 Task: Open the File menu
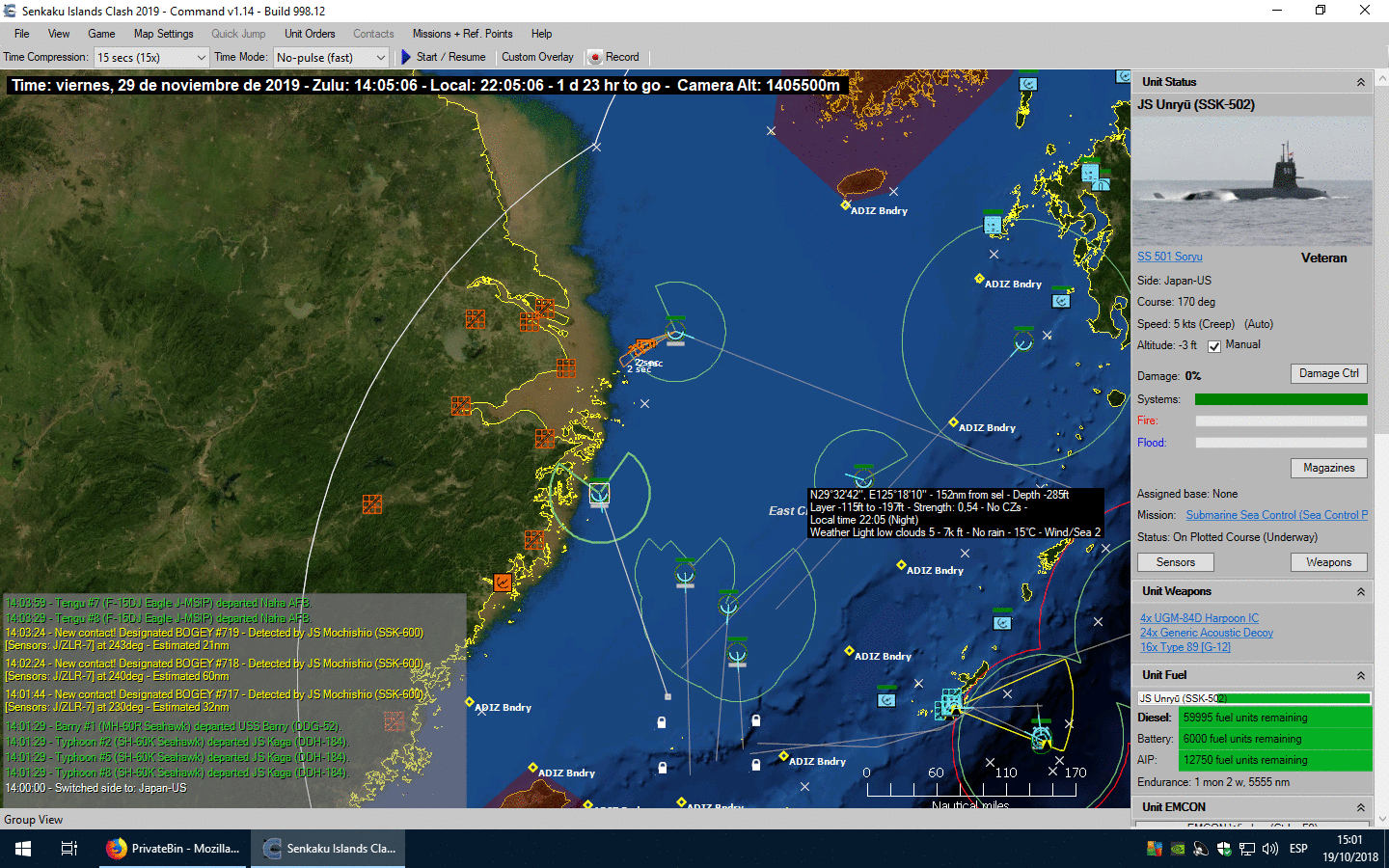22,34
